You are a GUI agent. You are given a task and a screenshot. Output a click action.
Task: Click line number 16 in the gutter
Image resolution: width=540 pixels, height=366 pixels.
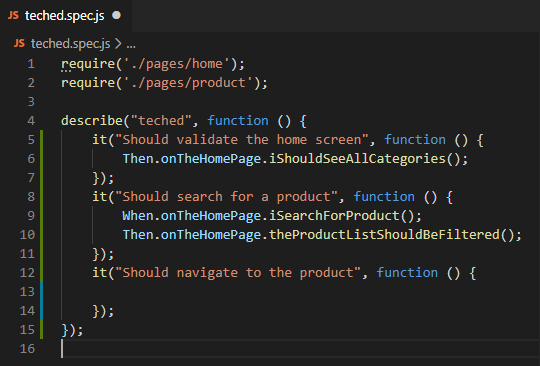click(27, 349)
